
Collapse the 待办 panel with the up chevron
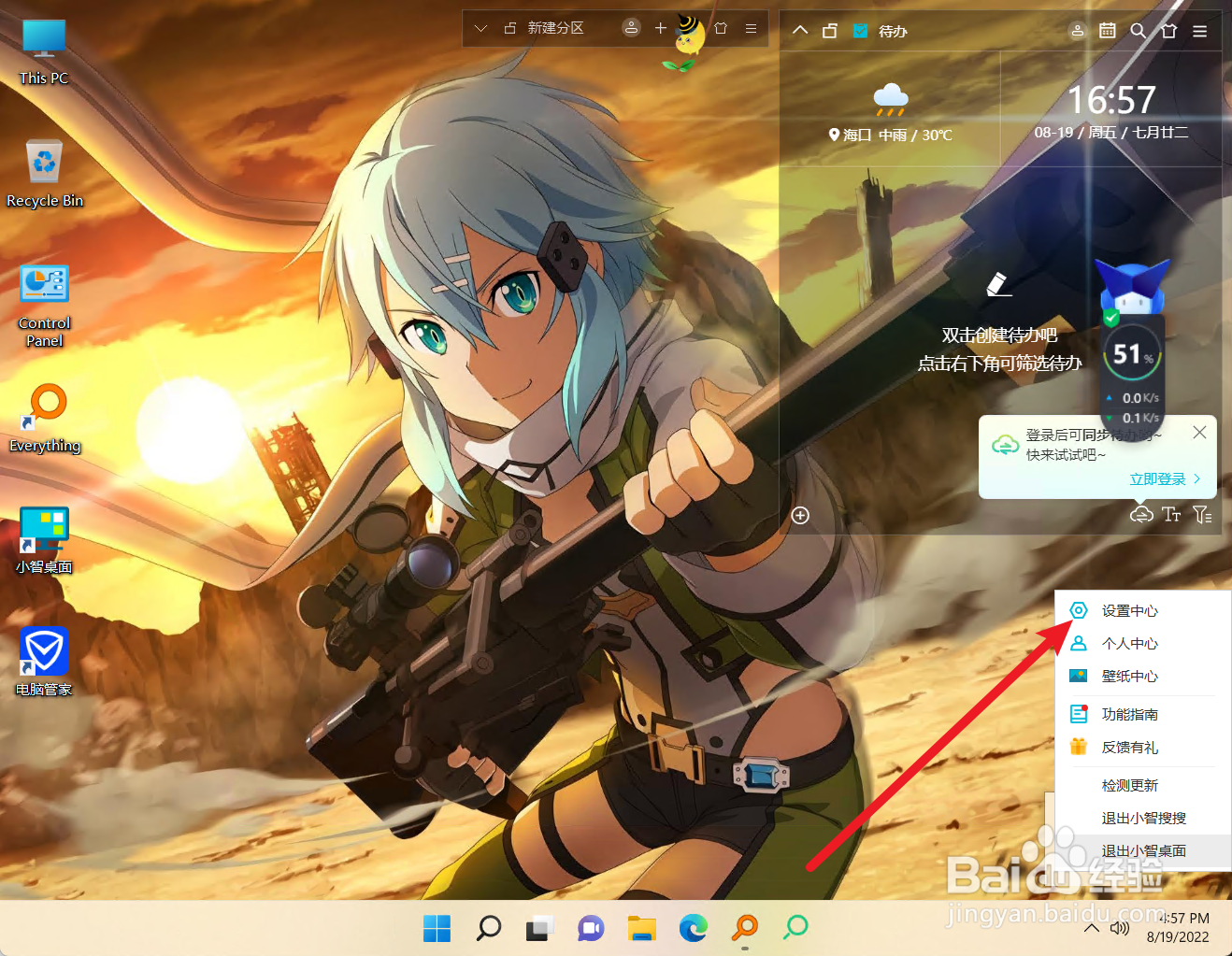point(800,30)
